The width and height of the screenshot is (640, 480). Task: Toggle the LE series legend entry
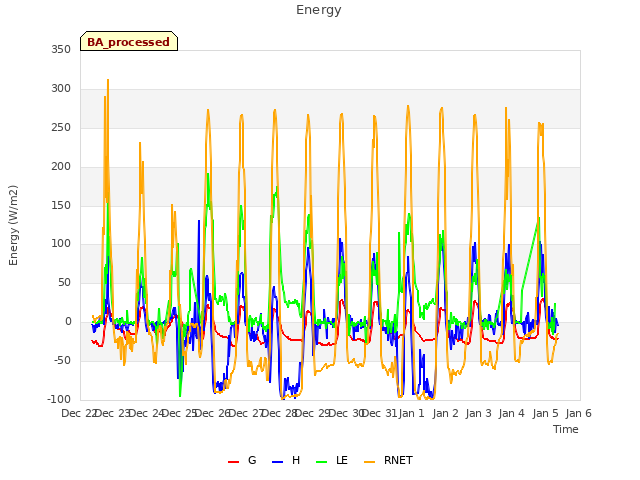coord(332,460)
